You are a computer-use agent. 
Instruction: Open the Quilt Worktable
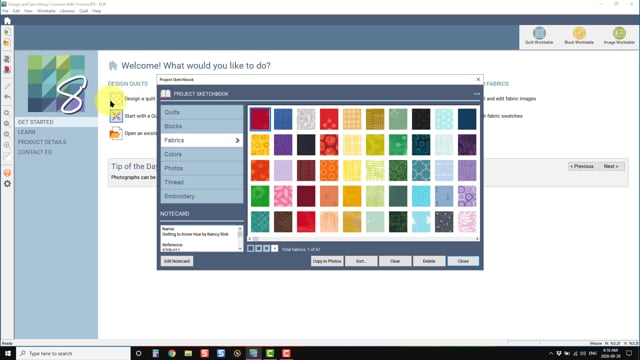click(539, 36)
